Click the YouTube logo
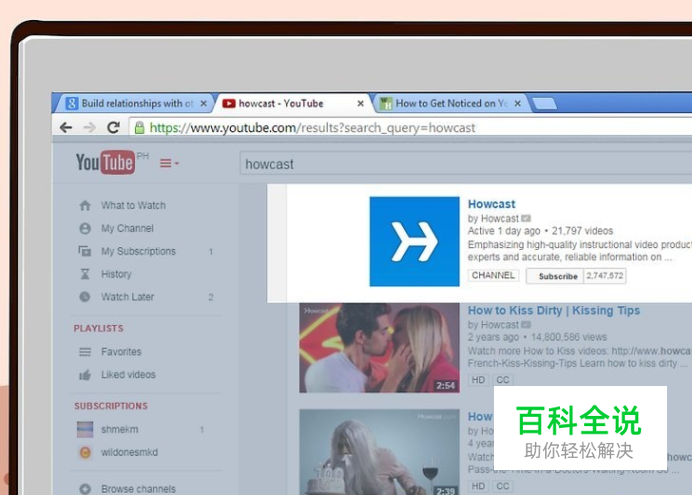The width and height of the screenshot is (692, 495). tap(106, 162)
